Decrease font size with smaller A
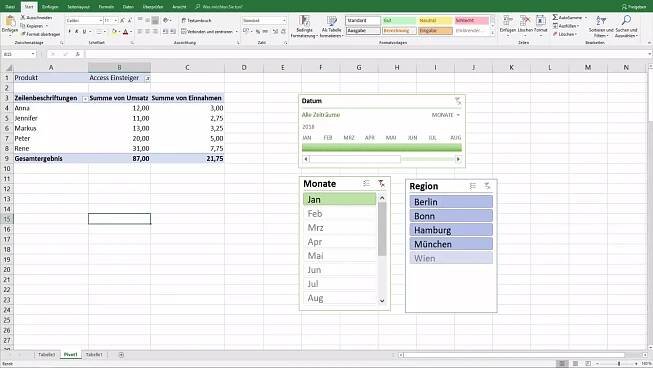 coord(130,20)
